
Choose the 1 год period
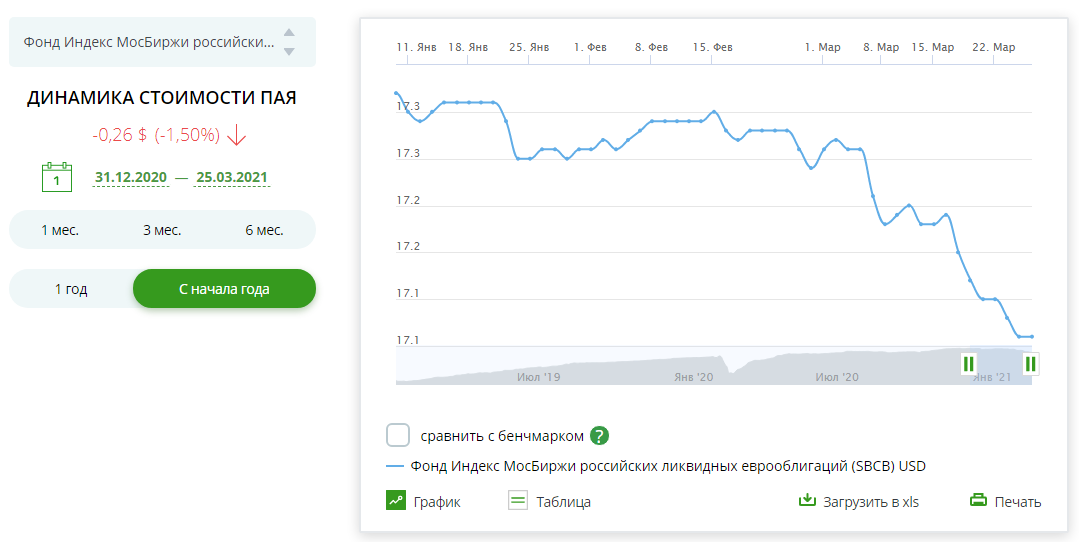[71, 289]
